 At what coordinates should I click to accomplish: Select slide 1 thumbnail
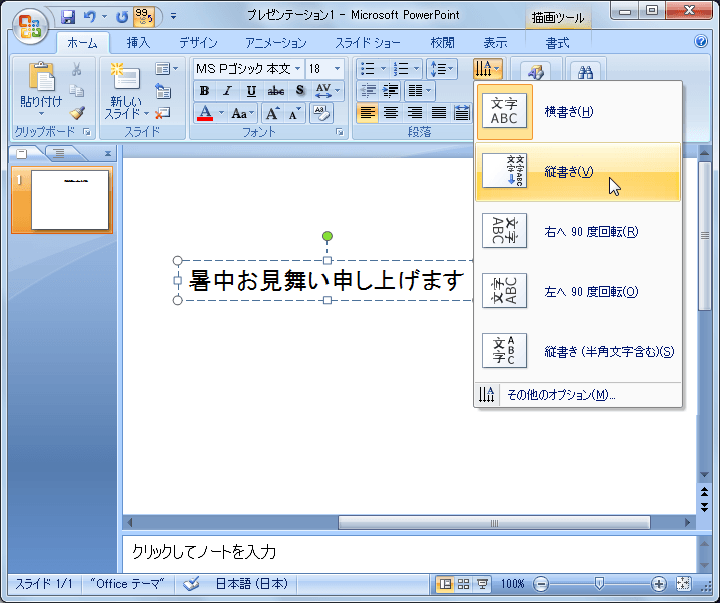tap(70, 200)
